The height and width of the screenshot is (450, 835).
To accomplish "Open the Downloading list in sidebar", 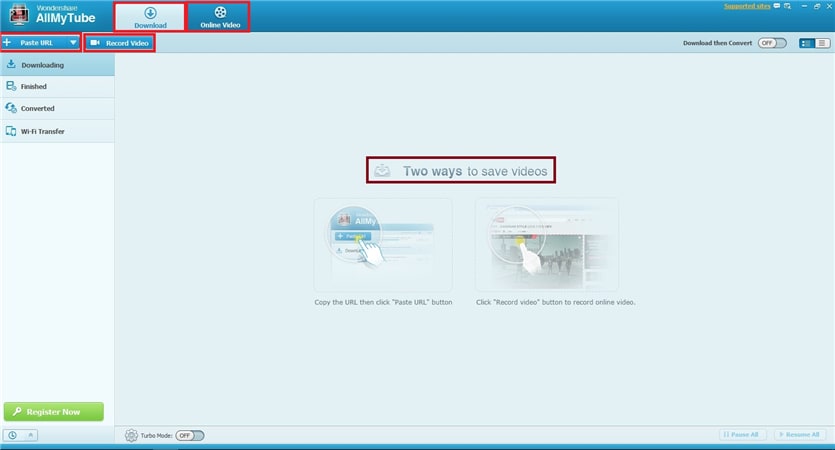I will coord(57,65).
